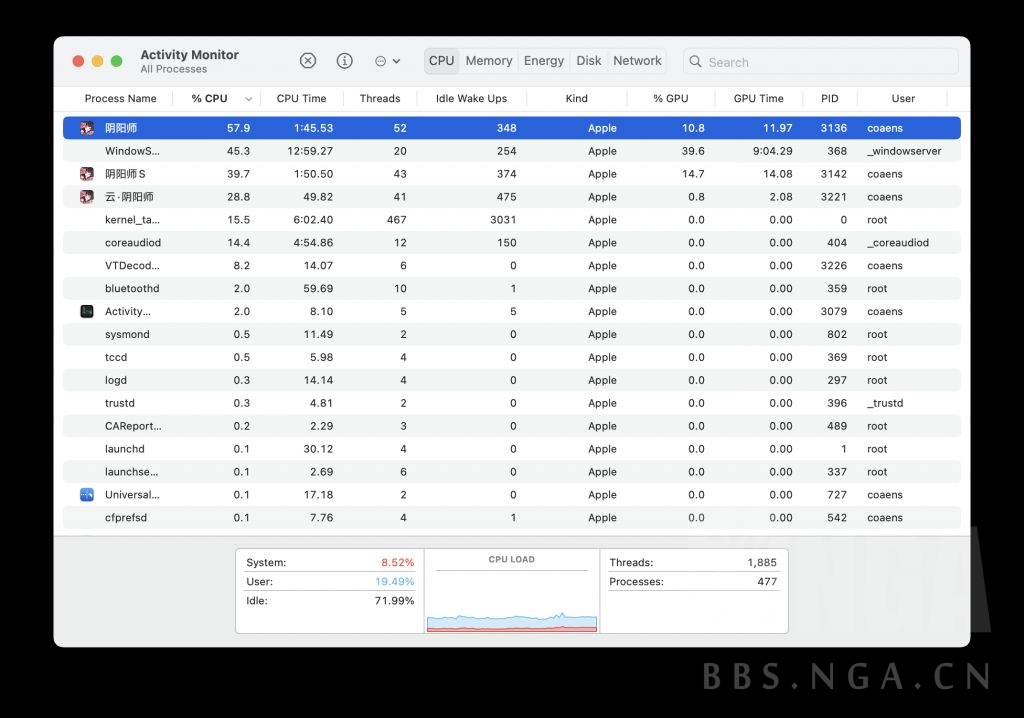Open the ellipsis action menu dropdown
Screen dimensions: 1024x718
pyautogui.click(x=387, y=61)
